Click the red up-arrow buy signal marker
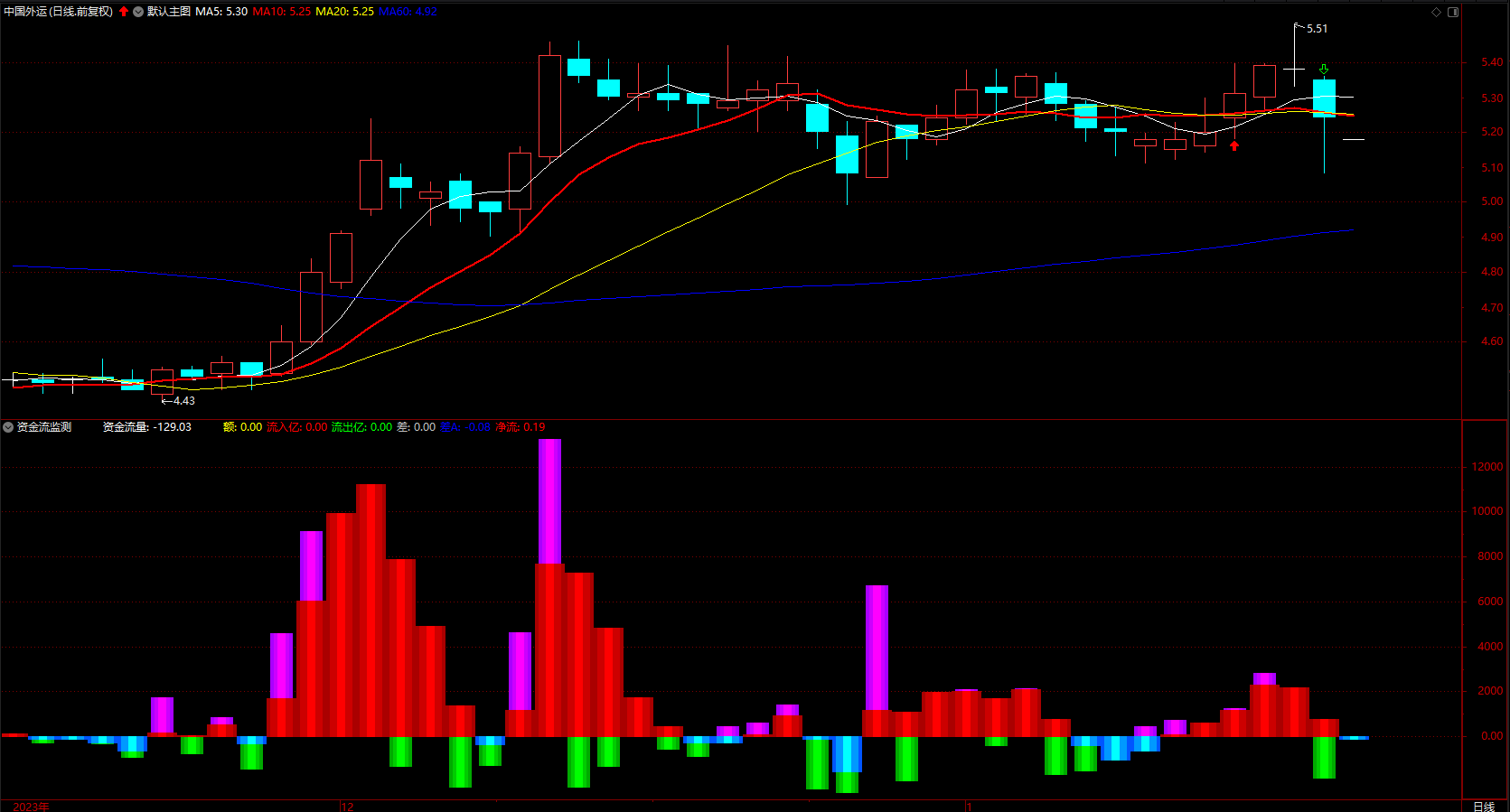The height and width of the screenshot is (812, 1510). click(1234, 145)
